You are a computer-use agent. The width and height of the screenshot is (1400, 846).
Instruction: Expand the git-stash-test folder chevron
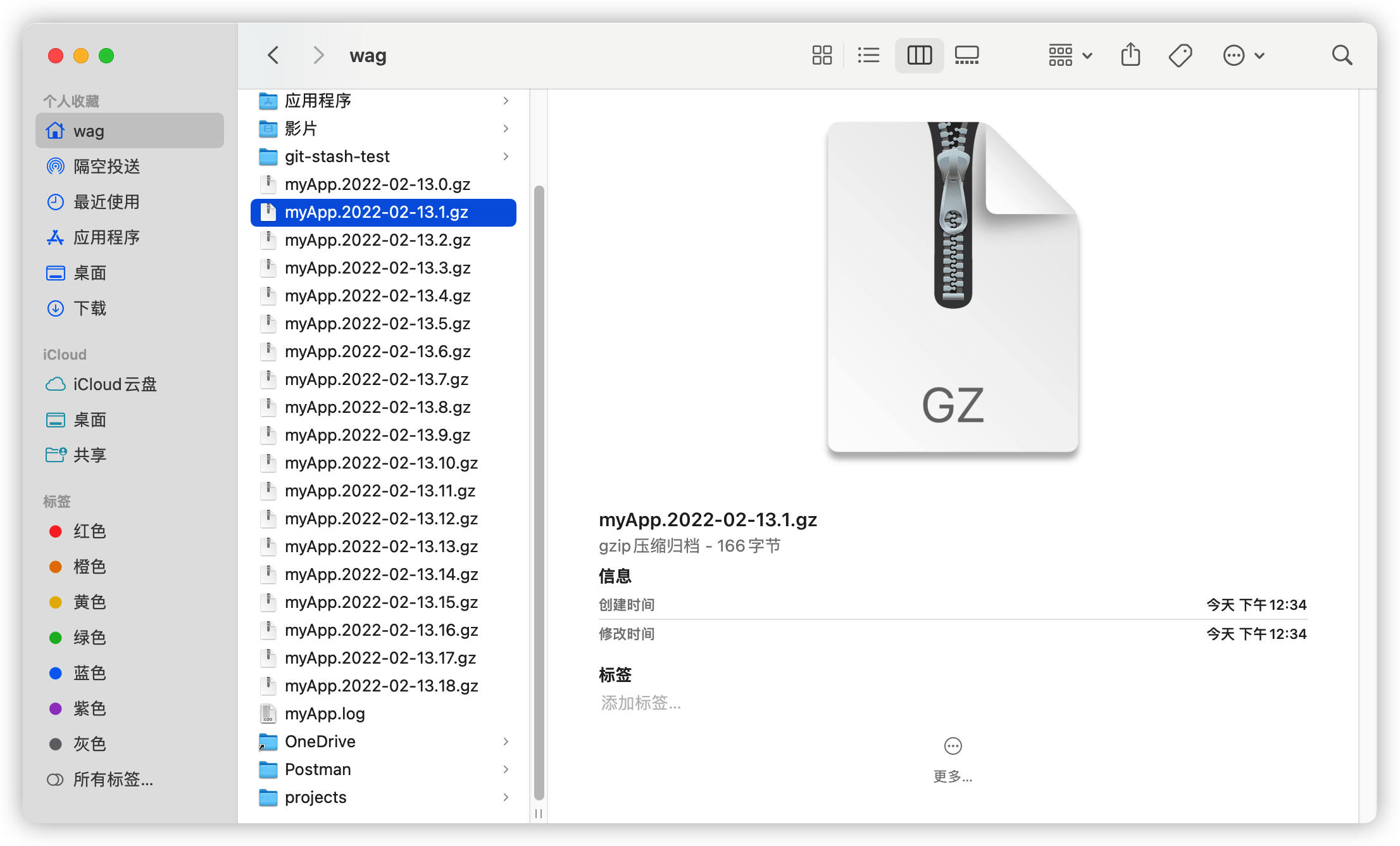click(x=506, y=156)
